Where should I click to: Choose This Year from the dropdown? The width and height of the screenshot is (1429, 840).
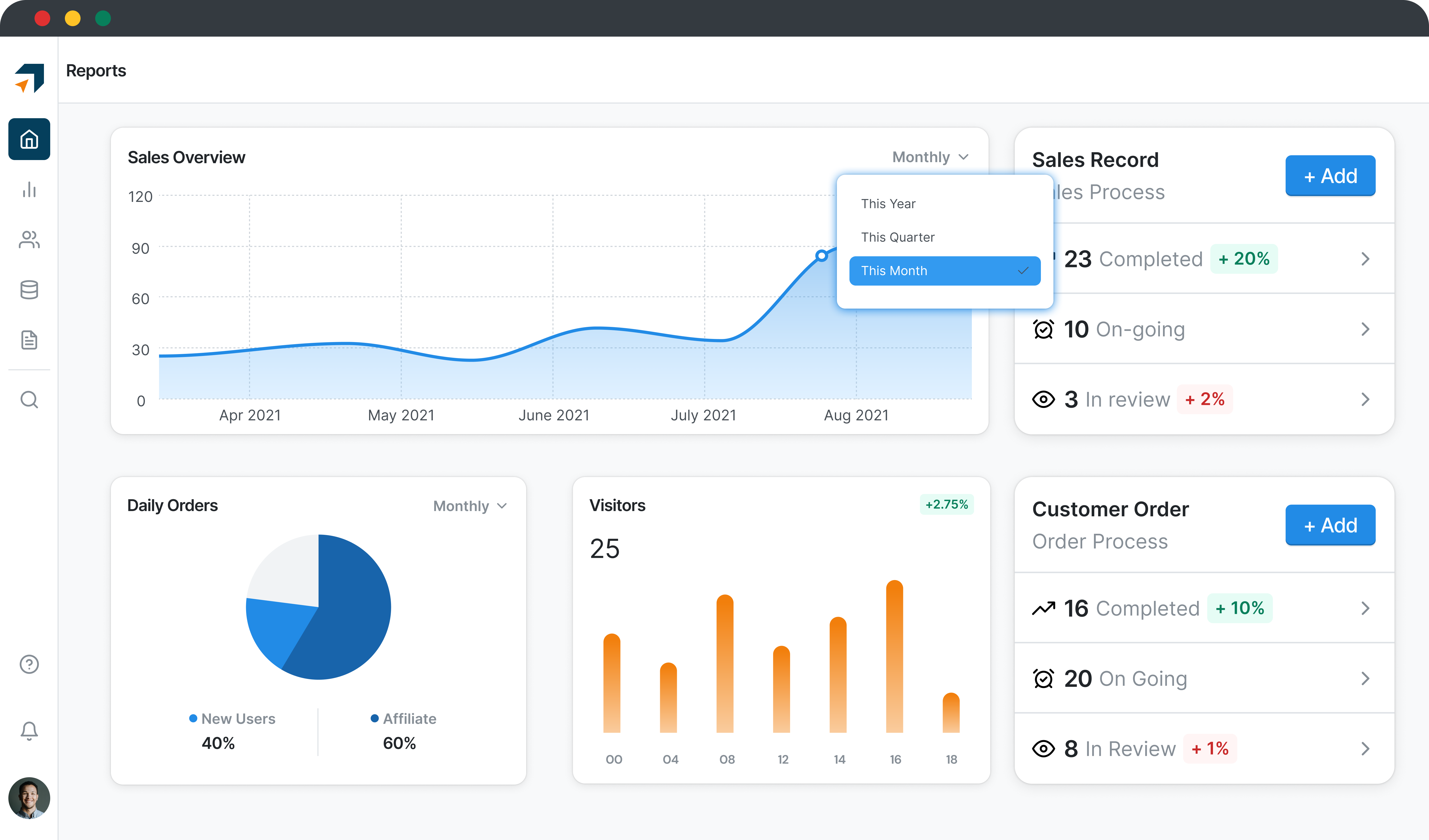(x=888, y=204)
